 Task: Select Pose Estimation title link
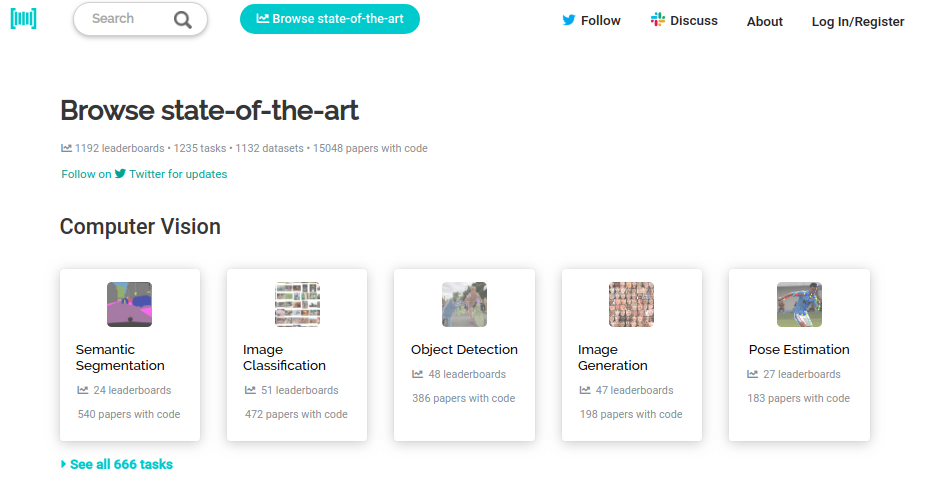799,349
